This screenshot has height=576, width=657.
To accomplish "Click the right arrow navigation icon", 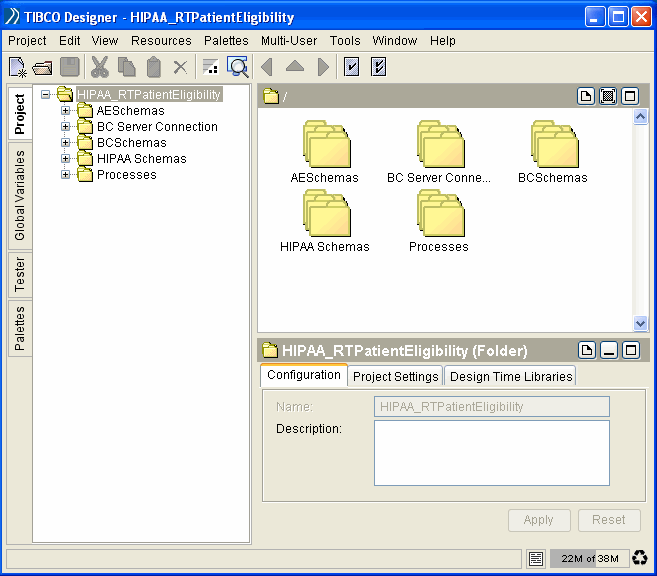I will click(x=323, y=67).
